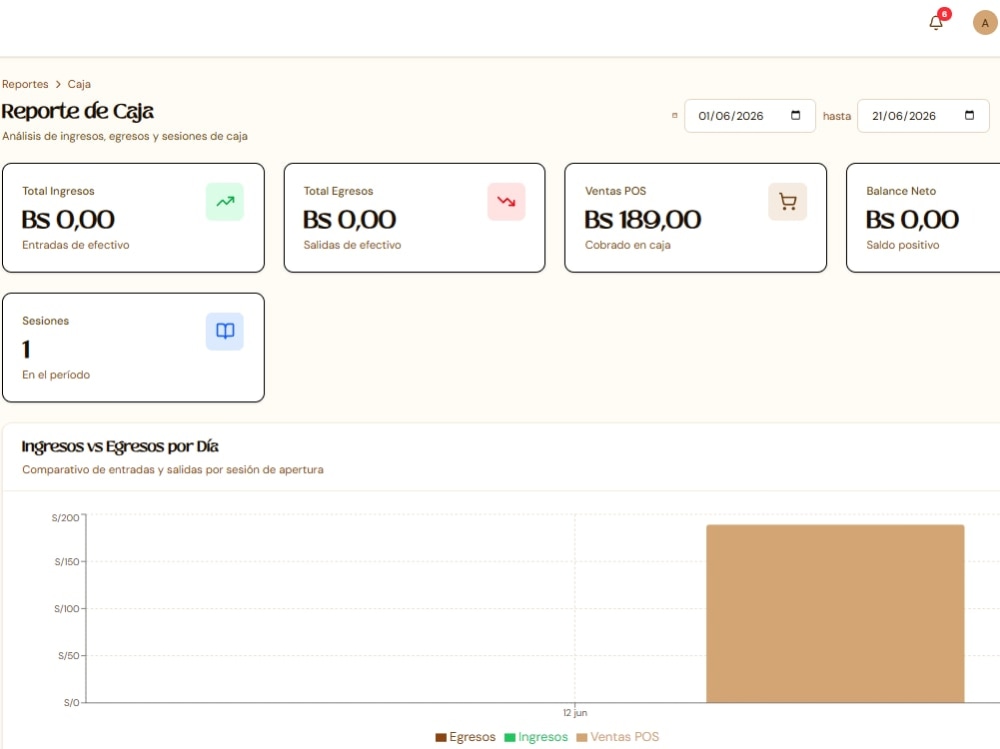Toggle Egresos series in chart legend
This screenshot has width=1000, height=749.
point(465,737)
